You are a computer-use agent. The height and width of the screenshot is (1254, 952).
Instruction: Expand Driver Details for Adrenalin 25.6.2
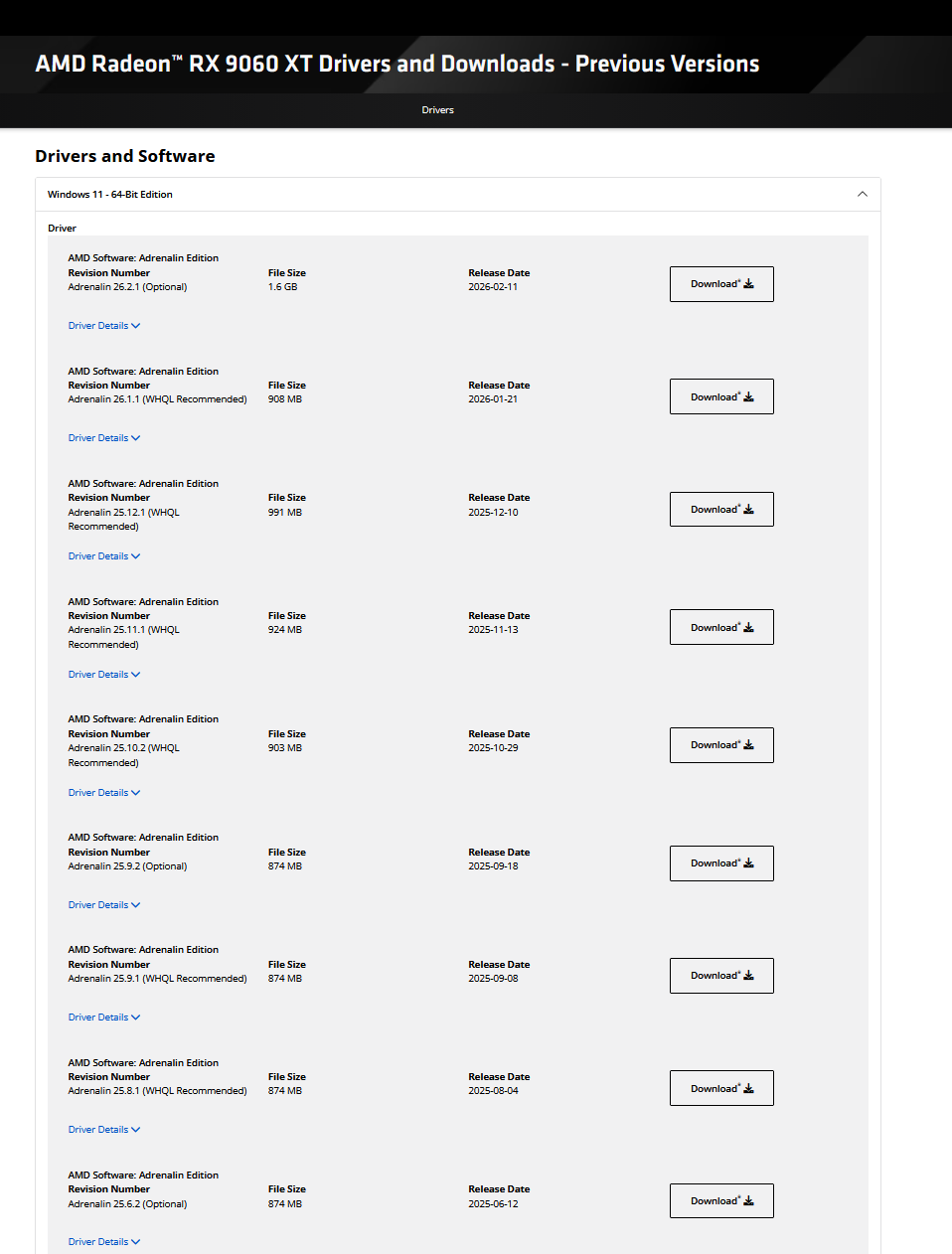(104, 1242)
